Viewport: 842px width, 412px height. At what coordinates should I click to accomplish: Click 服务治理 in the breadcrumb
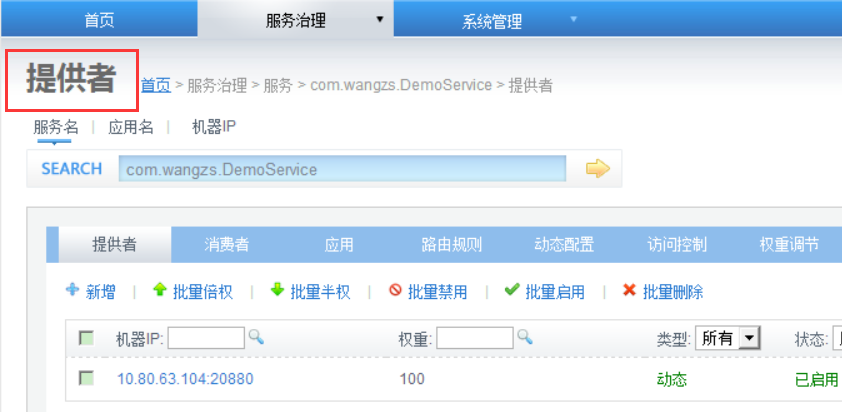[x=217, y=85]
